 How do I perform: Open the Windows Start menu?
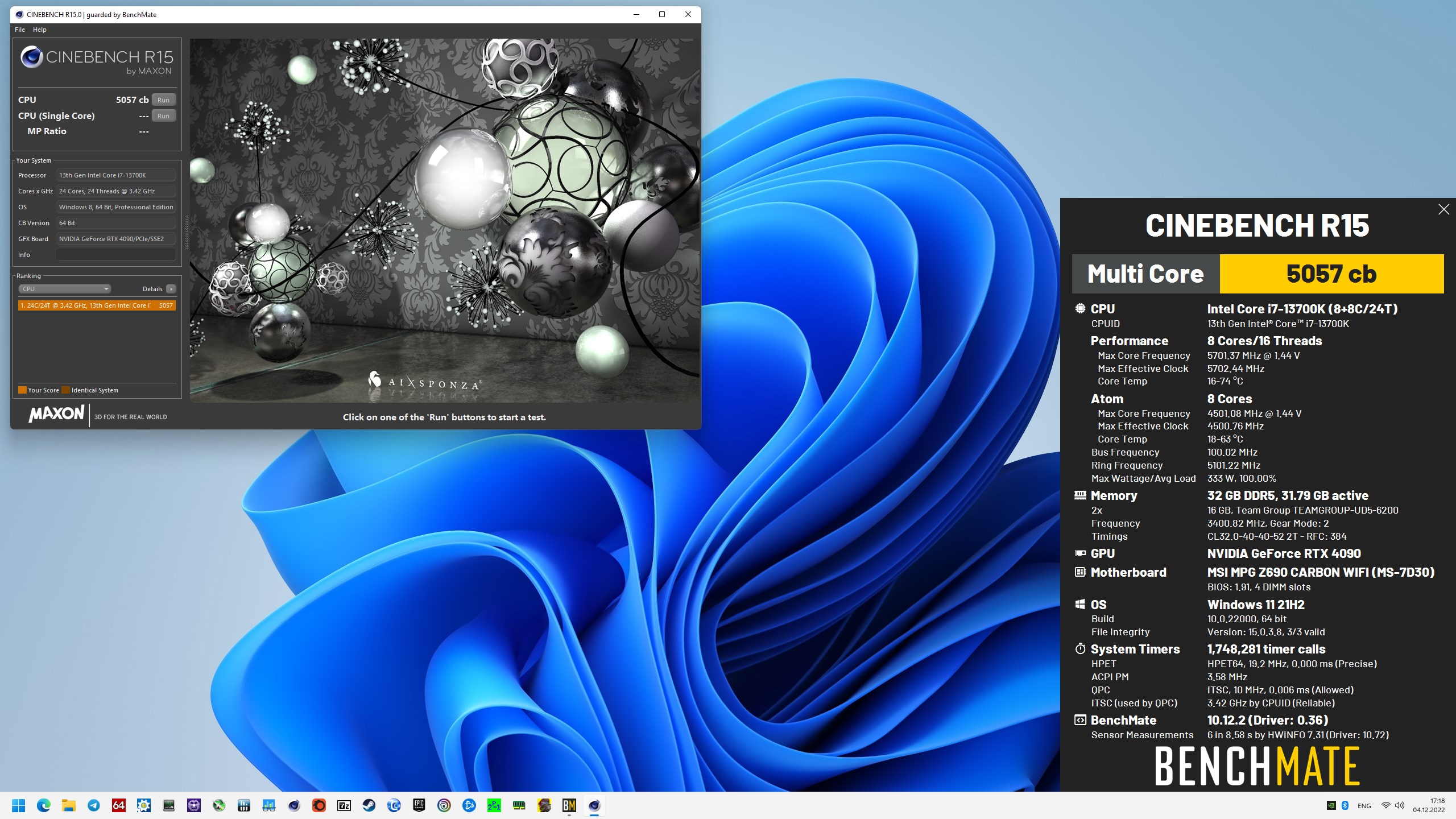click(19, 805)
